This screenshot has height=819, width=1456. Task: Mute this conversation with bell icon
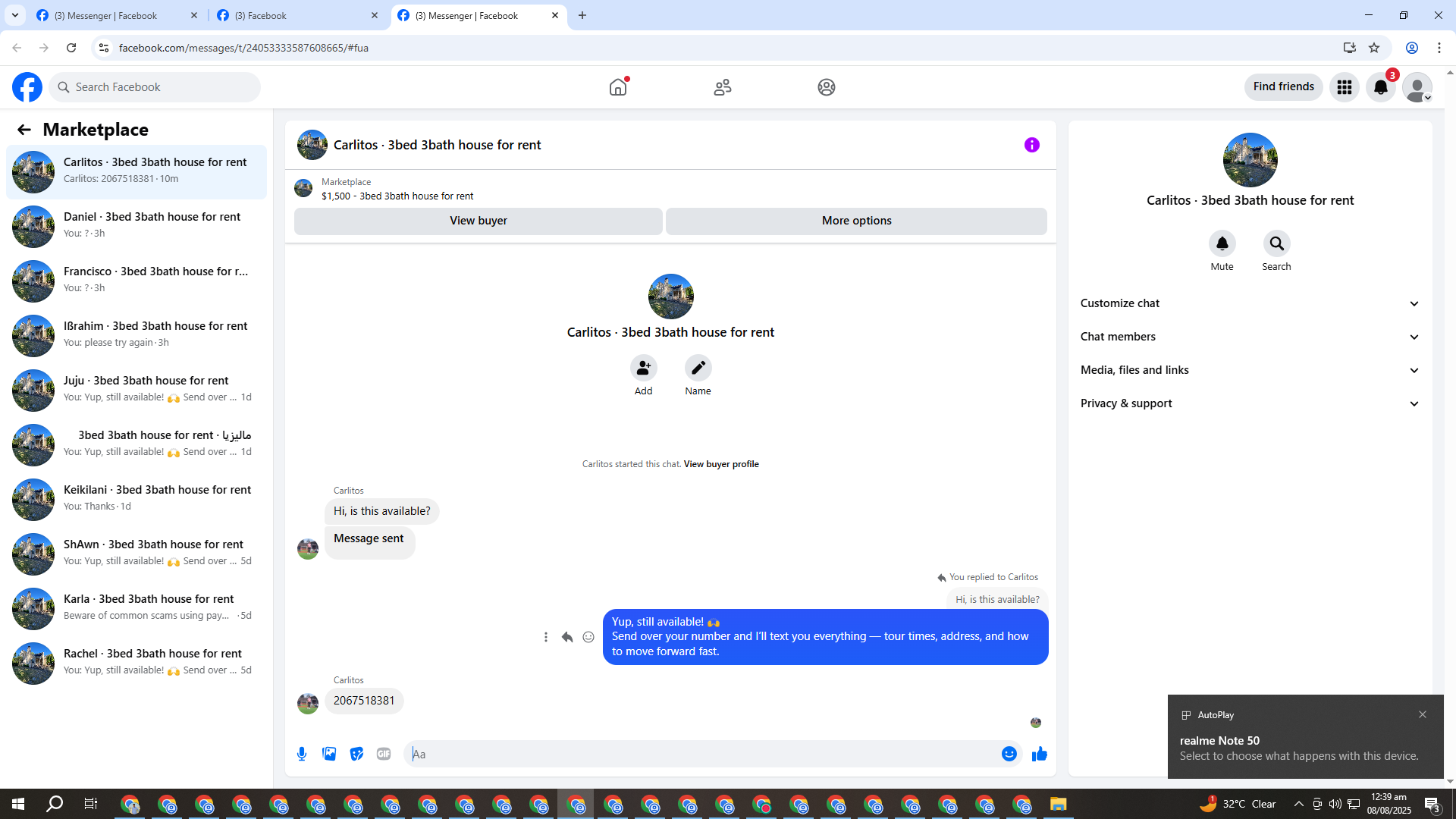(x=1222, y=244)
